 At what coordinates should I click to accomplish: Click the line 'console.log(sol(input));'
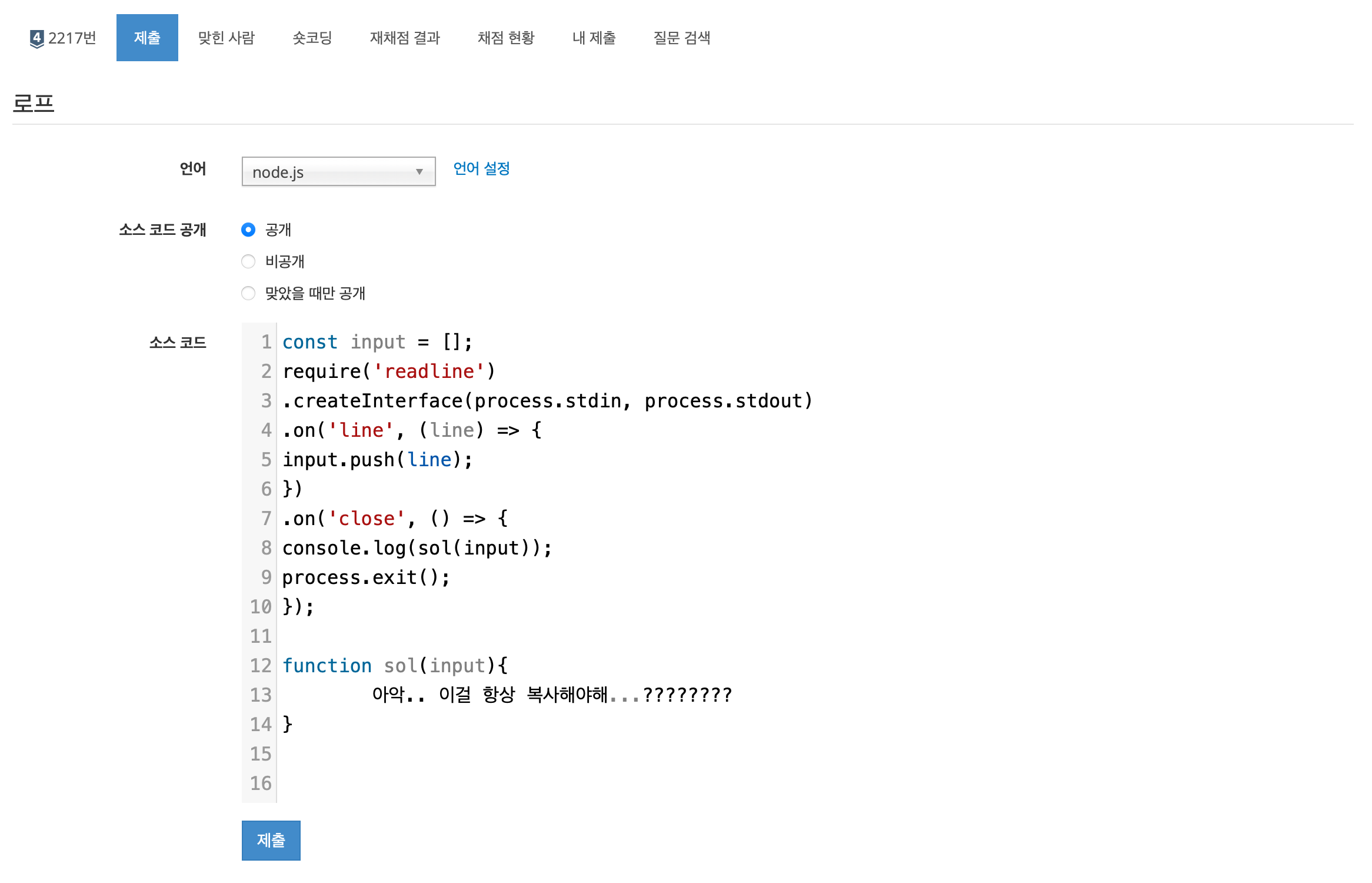417,548
